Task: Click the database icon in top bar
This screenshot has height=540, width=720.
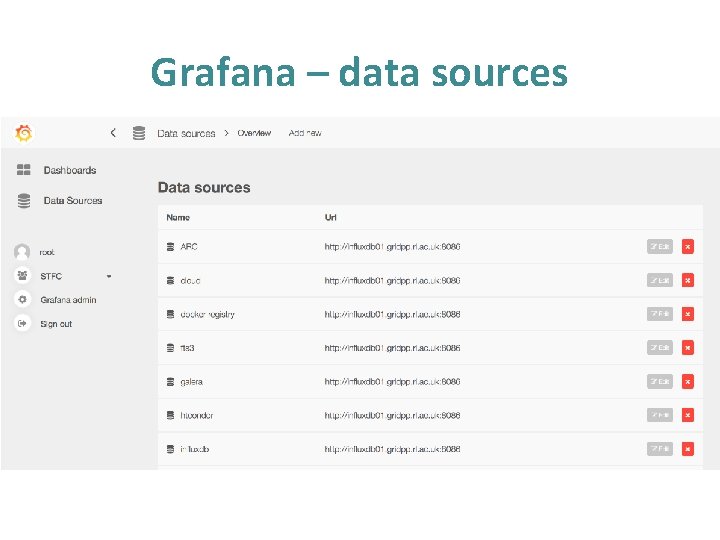Action: click(x=139, y=133)
